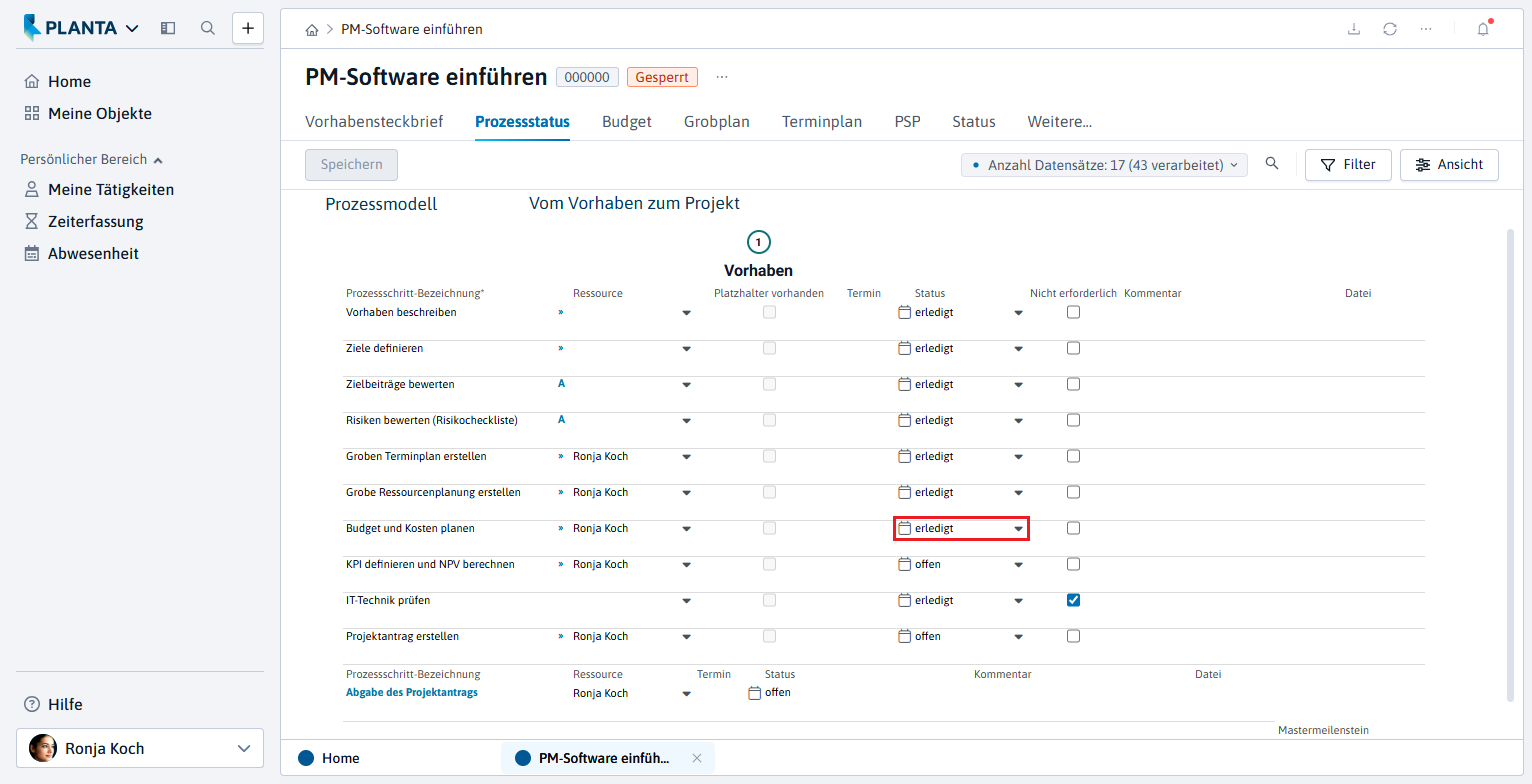1532x784 pixels.
Task: Uncheck Nicht erforderlich for IT-Technik prüfen
Action: (1073, 600)
